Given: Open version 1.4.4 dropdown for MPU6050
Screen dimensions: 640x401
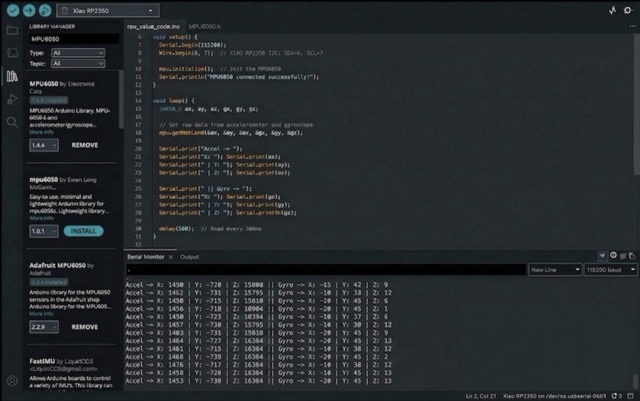Looking at the screenshot, I should click(44, 145).
